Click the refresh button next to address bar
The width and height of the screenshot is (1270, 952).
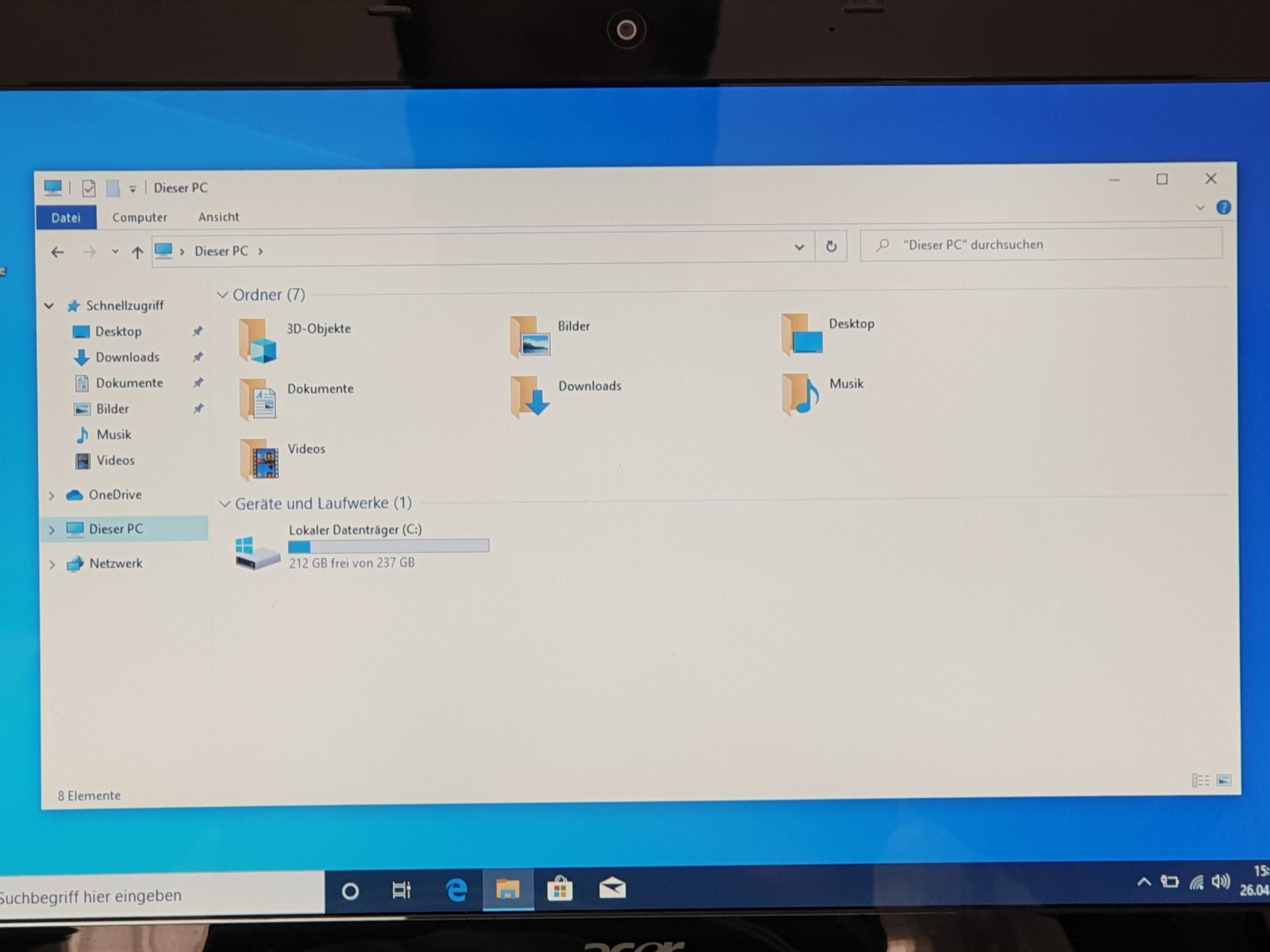[831, 247]
